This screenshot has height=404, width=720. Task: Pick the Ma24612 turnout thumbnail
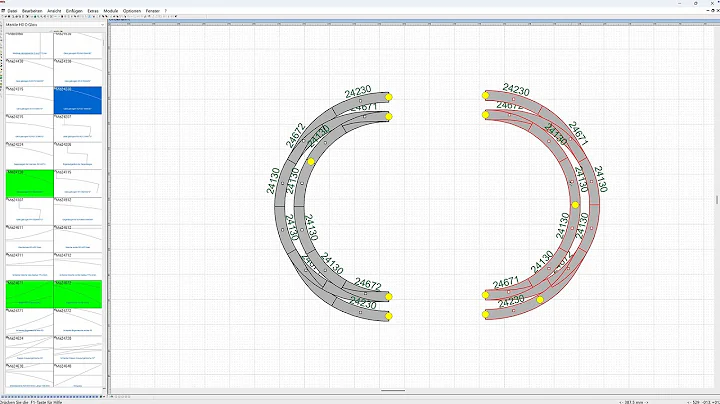coord(78,238)
